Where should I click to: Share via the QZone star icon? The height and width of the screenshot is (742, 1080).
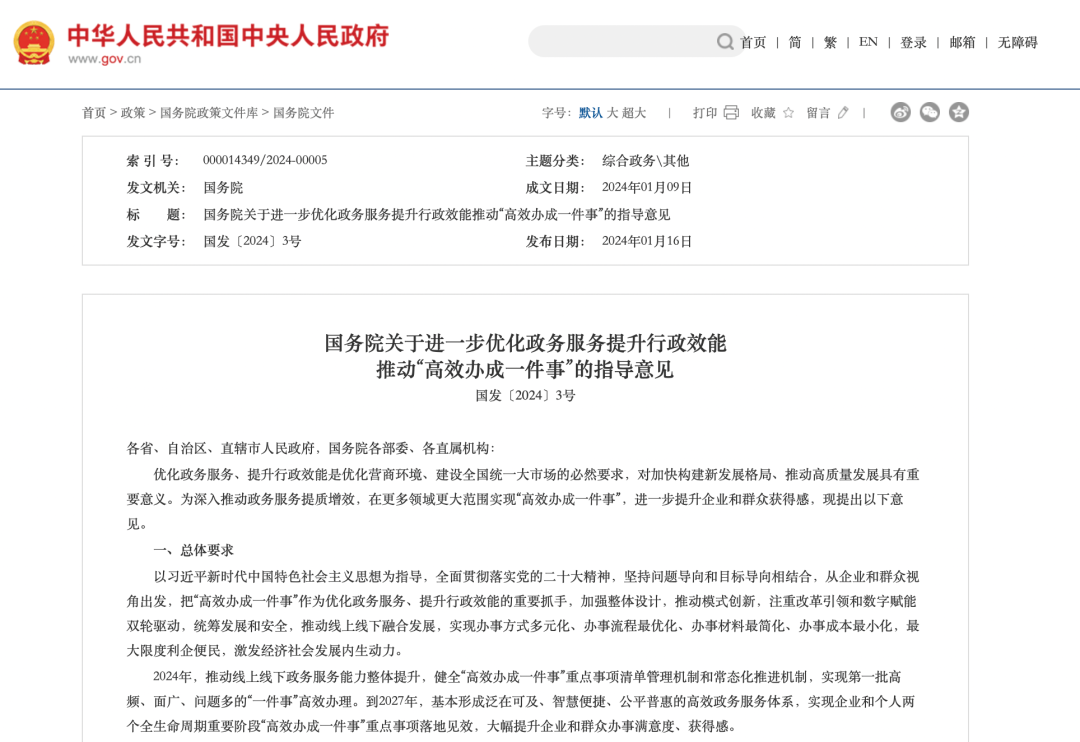pos(959,112)
